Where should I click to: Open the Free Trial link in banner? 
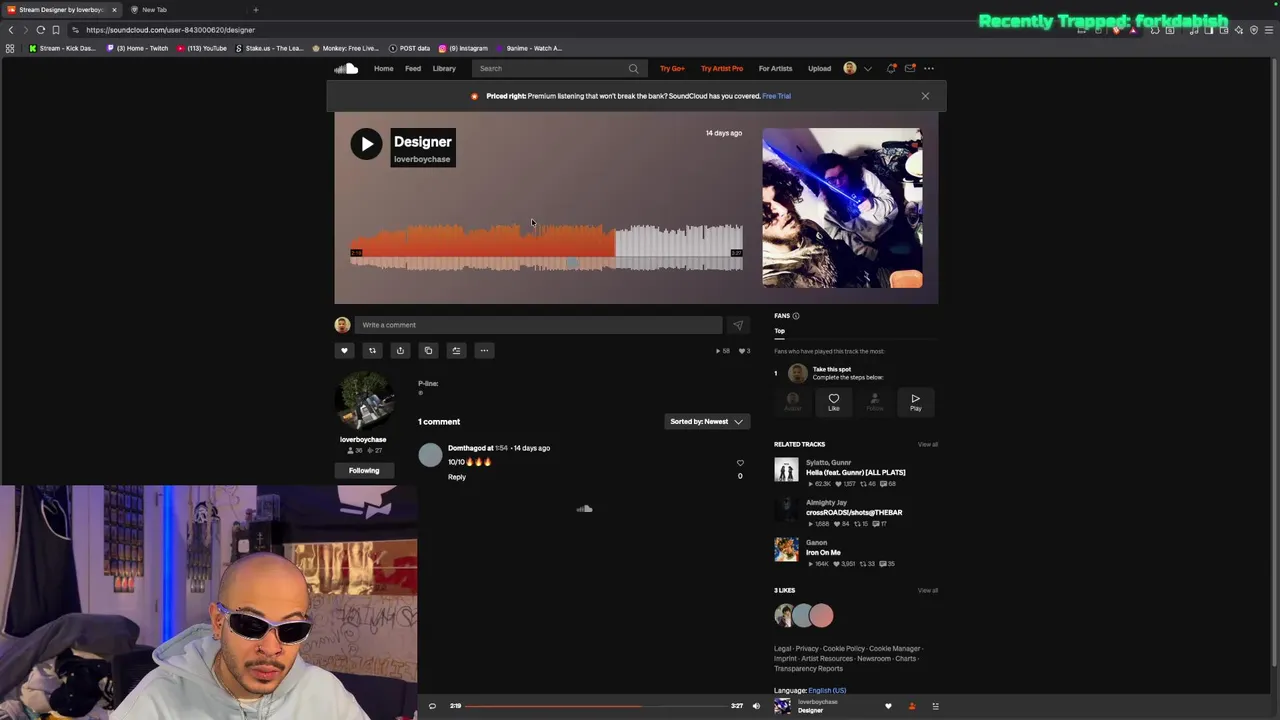(776, 96)
